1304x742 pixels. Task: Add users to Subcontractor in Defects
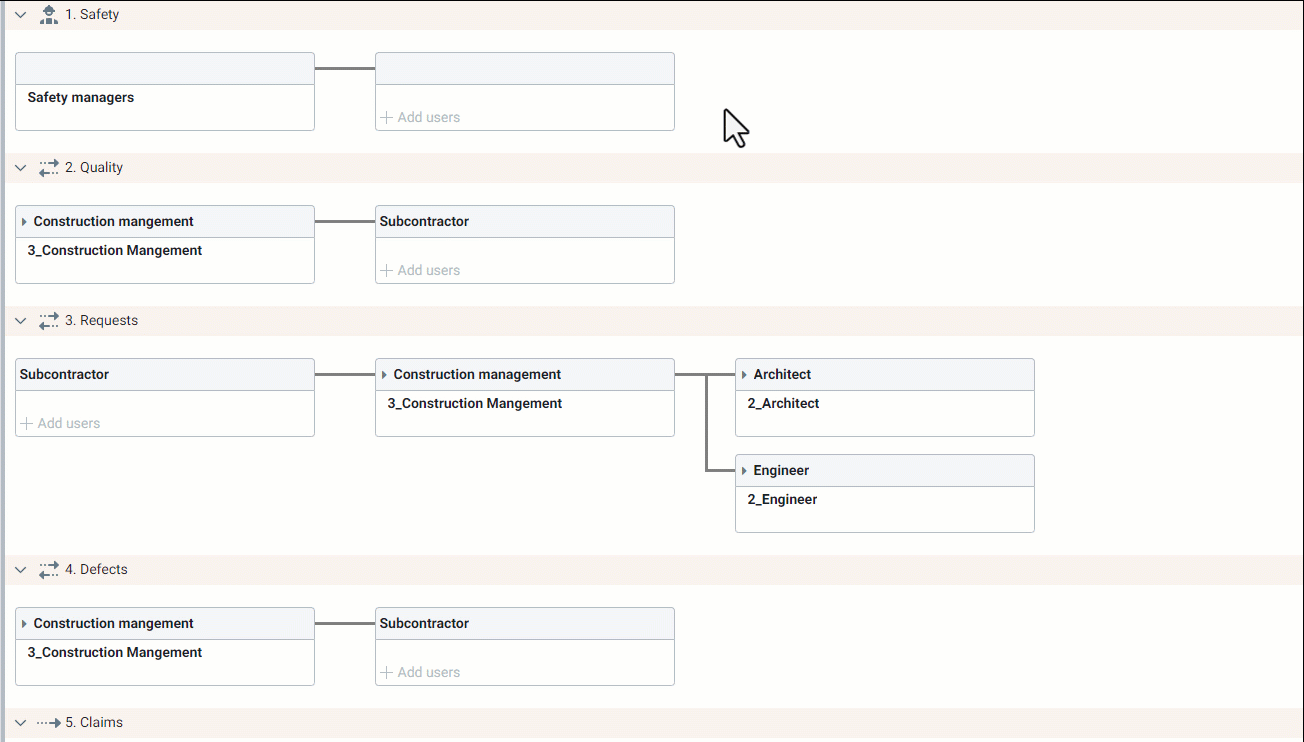coord(421,673)
